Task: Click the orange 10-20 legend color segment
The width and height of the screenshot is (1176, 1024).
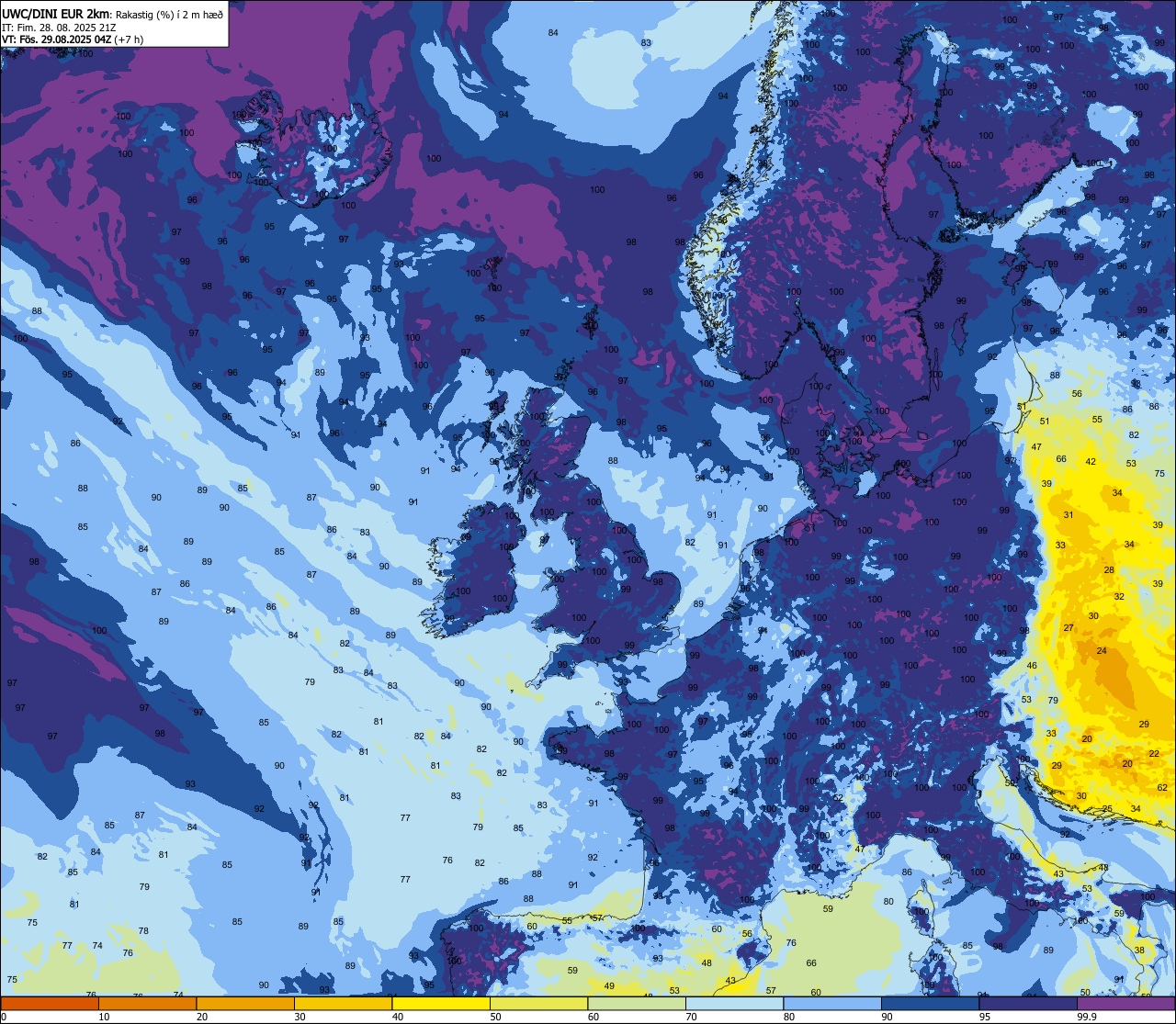Action: 147,1004
